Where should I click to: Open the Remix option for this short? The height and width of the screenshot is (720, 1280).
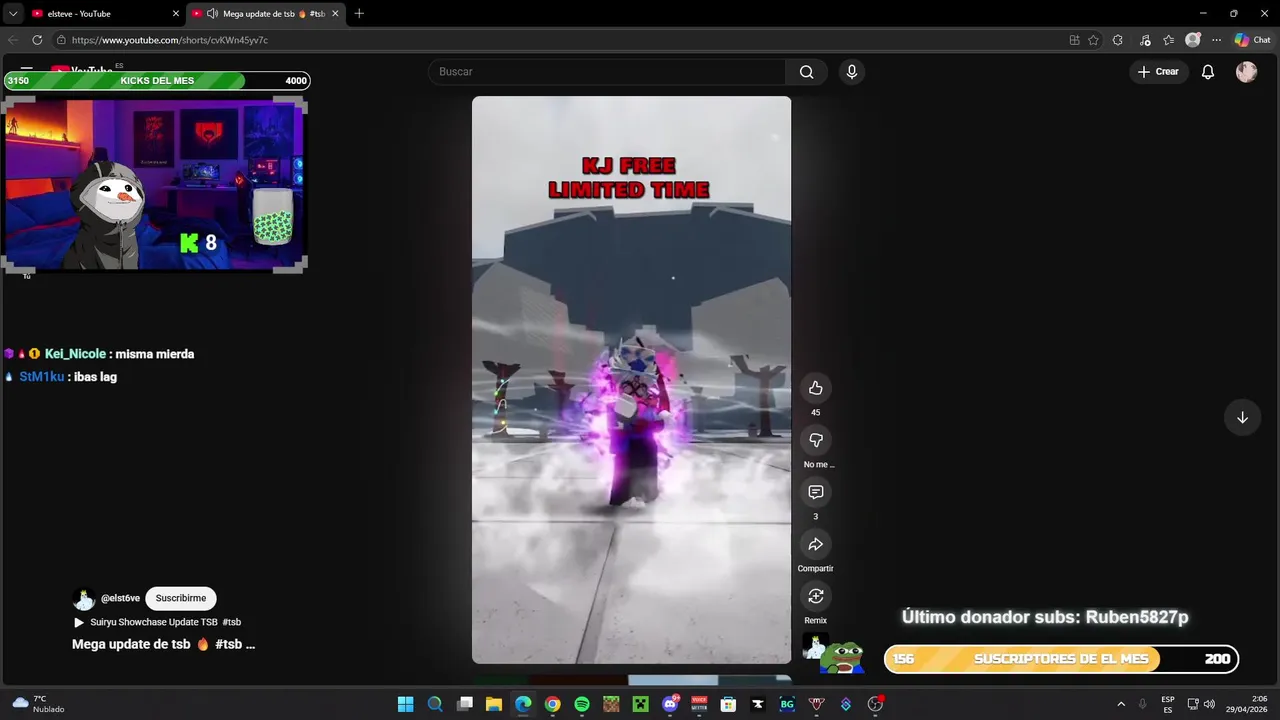[816, 596]
